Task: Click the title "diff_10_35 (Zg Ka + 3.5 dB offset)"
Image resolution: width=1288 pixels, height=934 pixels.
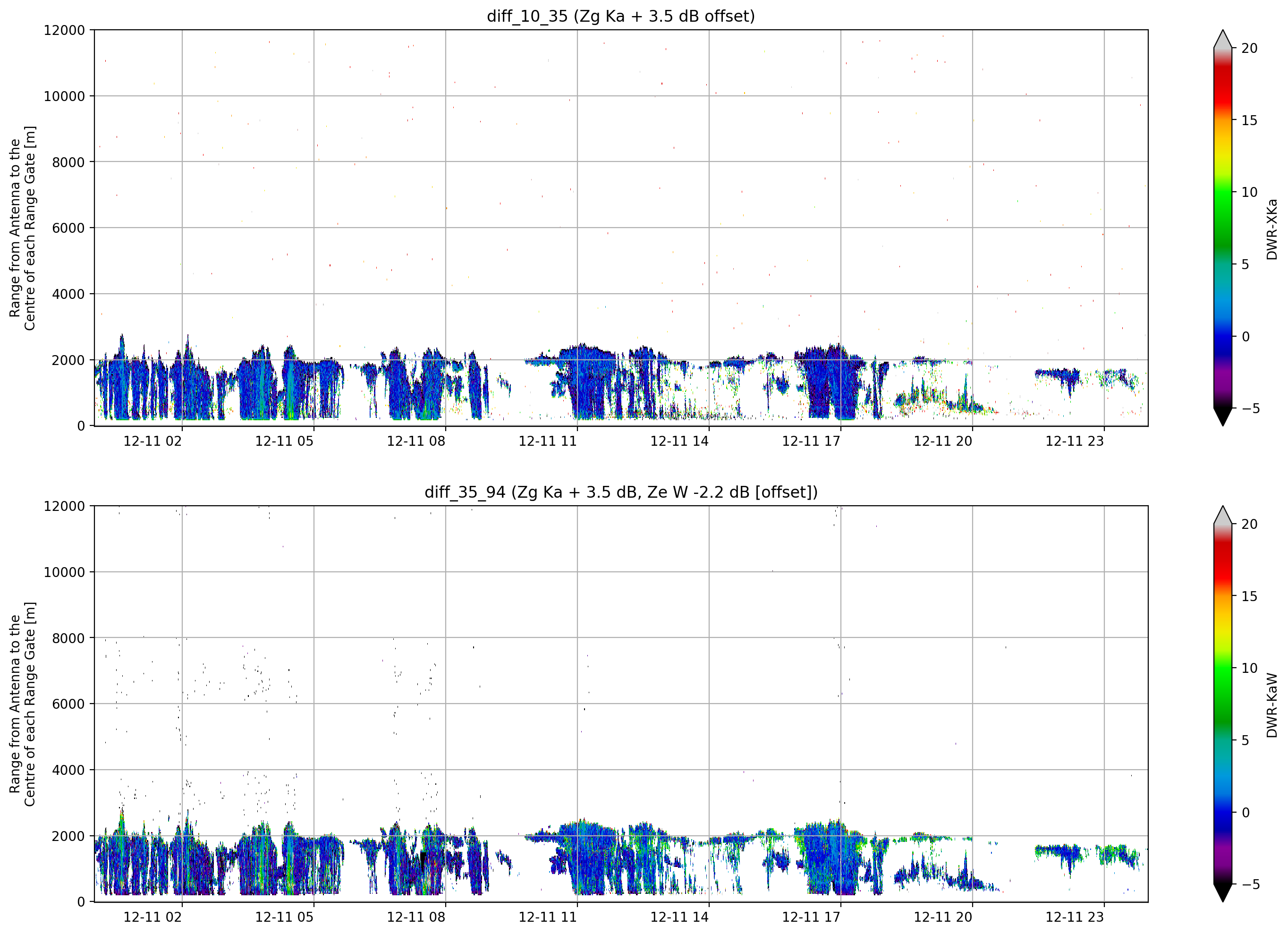Action: coord(621,16)
